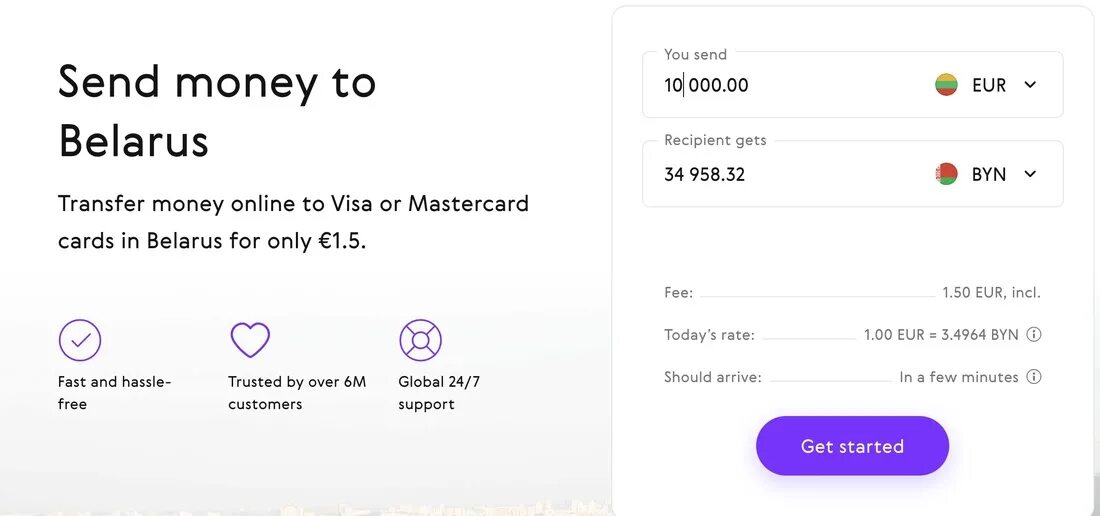The height and width of the screenshot is (516, 1100).
Task: Click the lifebuoy Global 24/7 support icon
Action: click(420, 340)
